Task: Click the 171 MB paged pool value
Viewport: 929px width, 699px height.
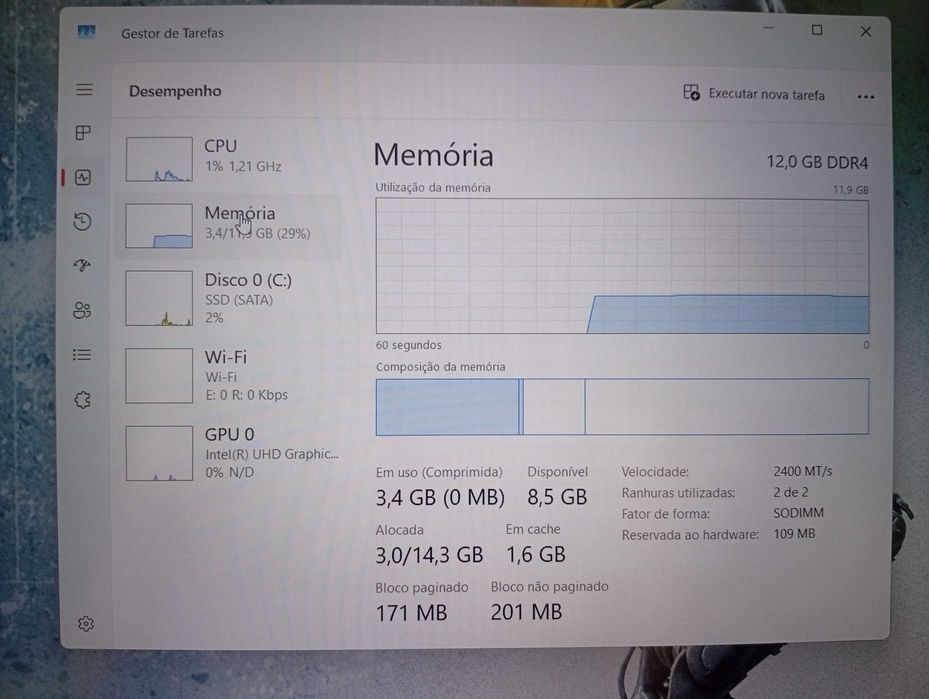Action: (411, 613)
